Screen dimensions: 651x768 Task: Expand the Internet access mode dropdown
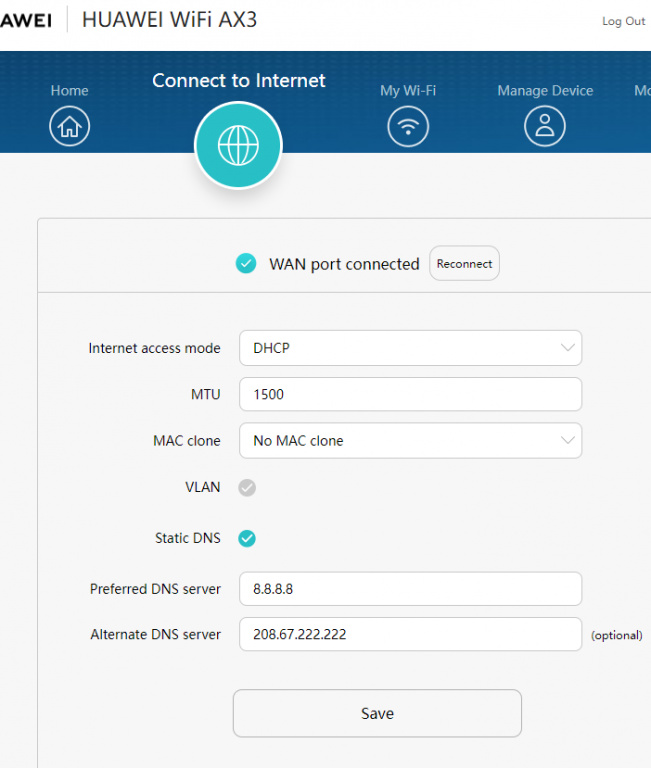[x=410, y=349]
